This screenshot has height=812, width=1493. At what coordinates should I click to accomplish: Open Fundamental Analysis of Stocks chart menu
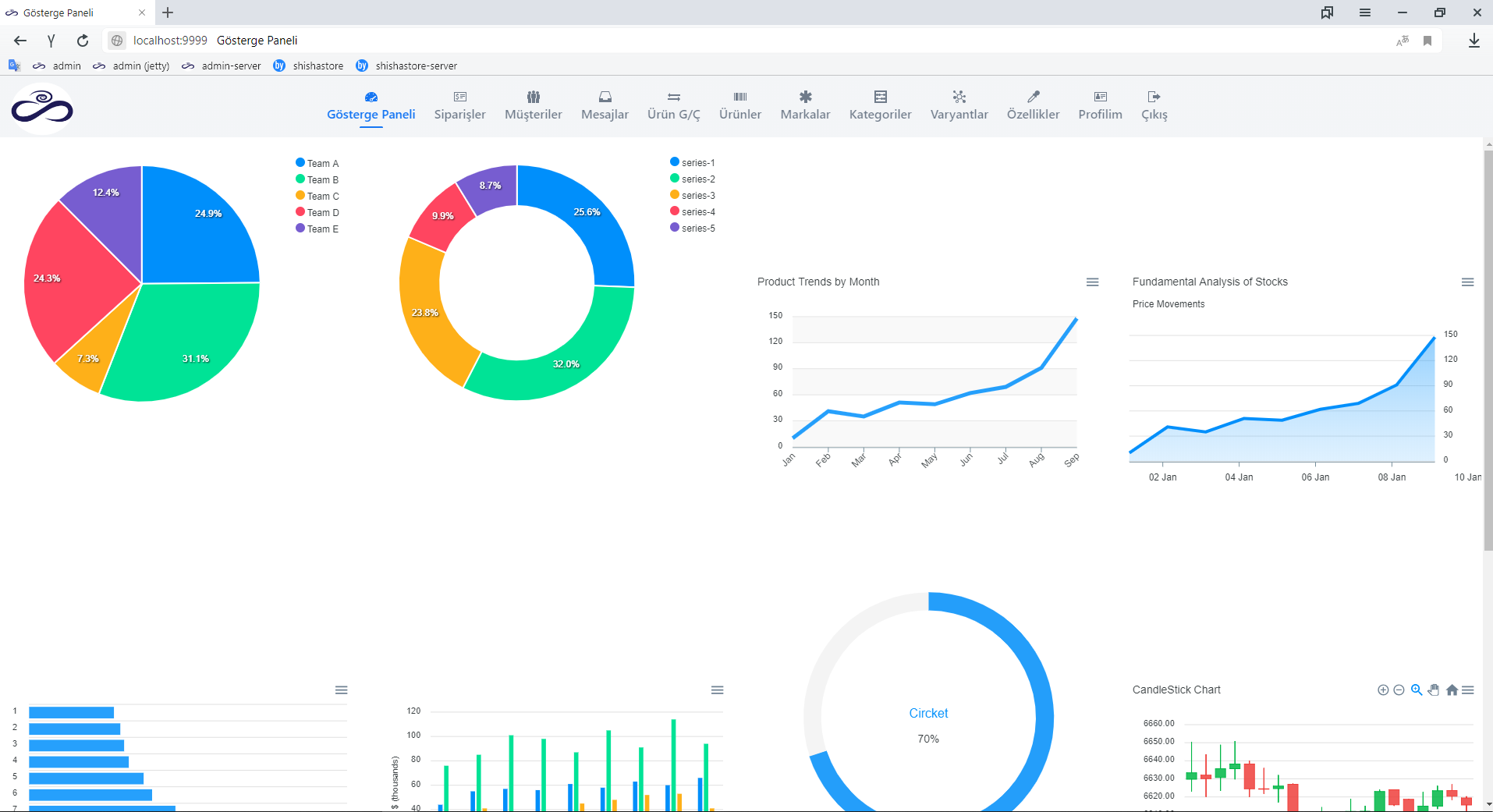1470,282
